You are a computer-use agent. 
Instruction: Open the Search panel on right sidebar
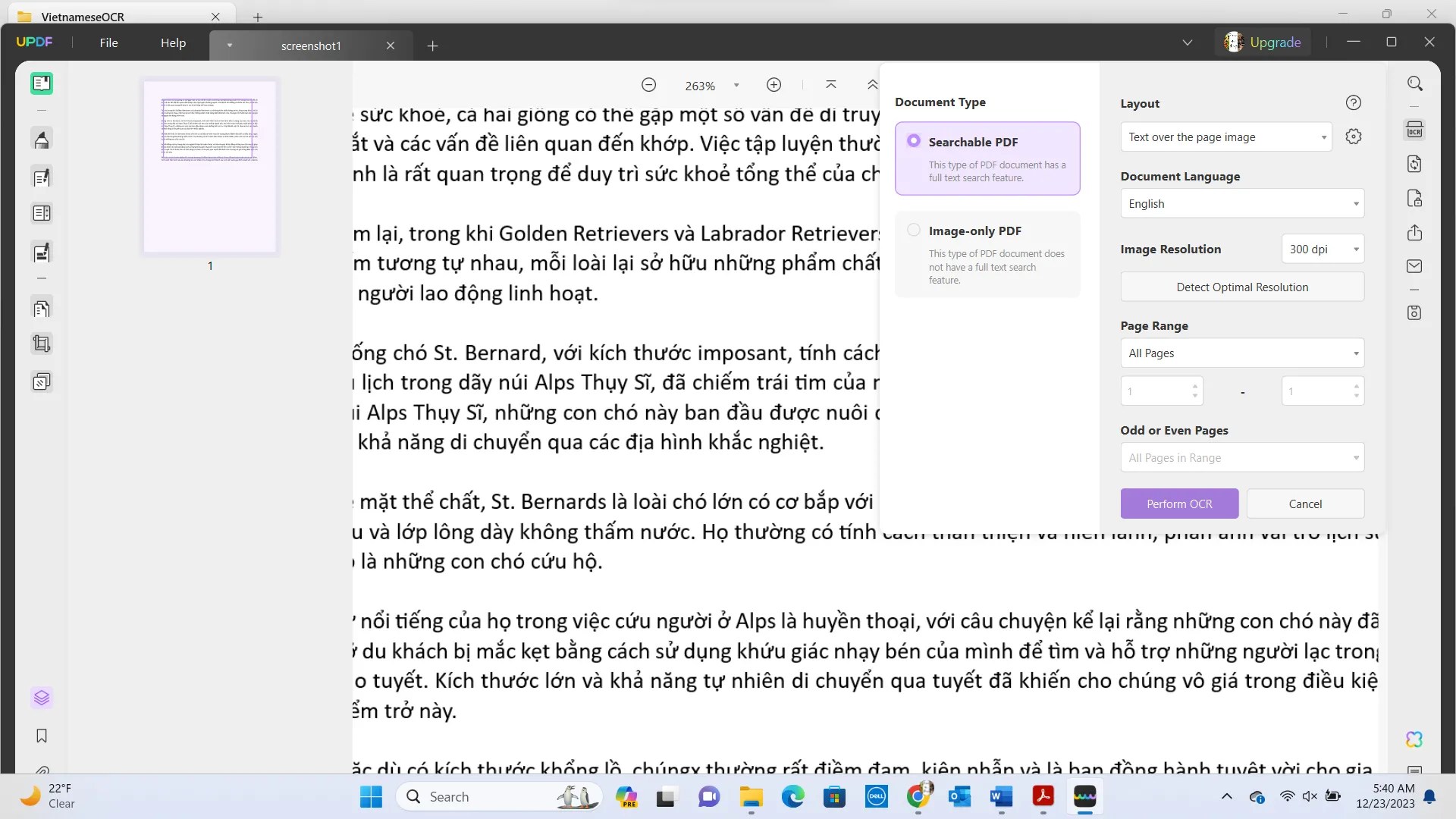(x=1415, y=83)
